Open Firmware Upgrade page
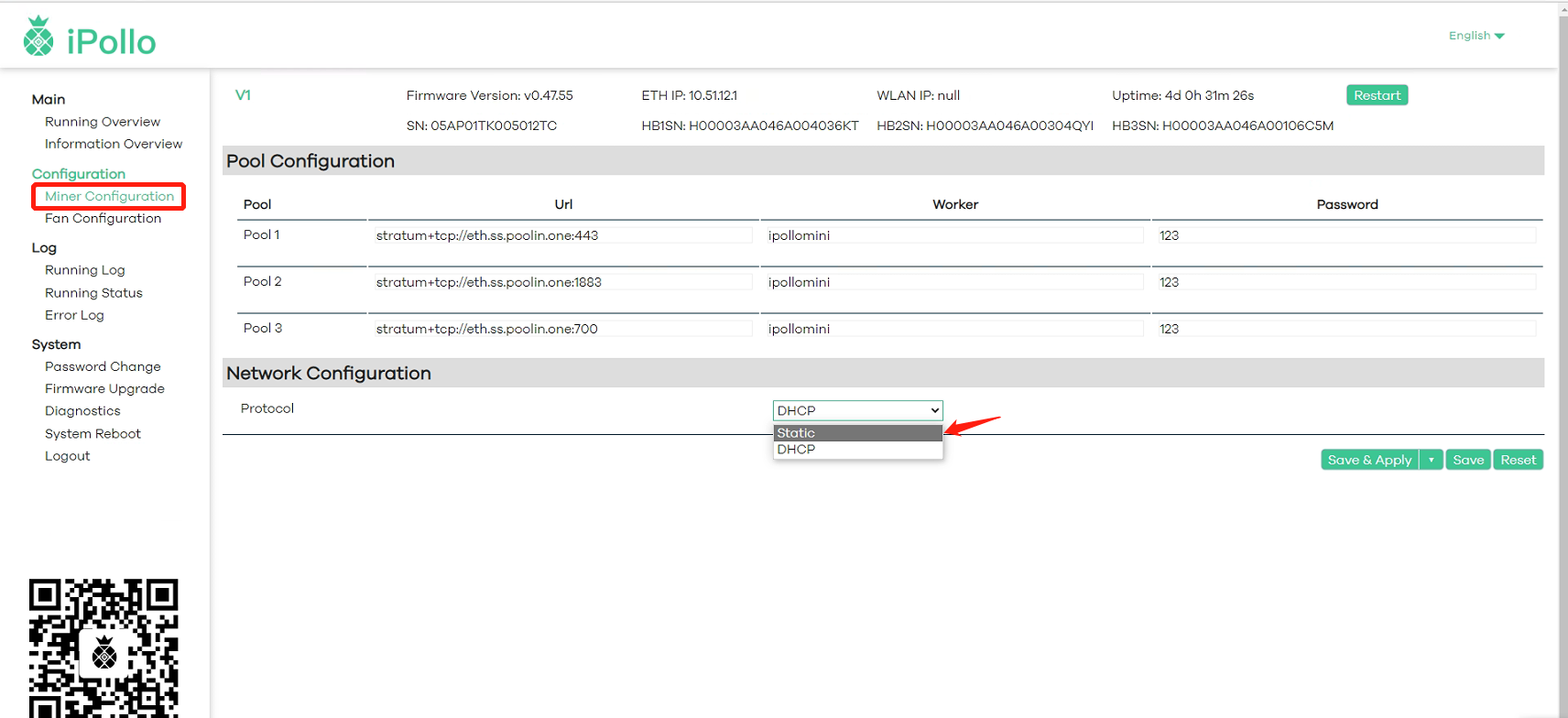1568x718 pixels. pos(104,388)
